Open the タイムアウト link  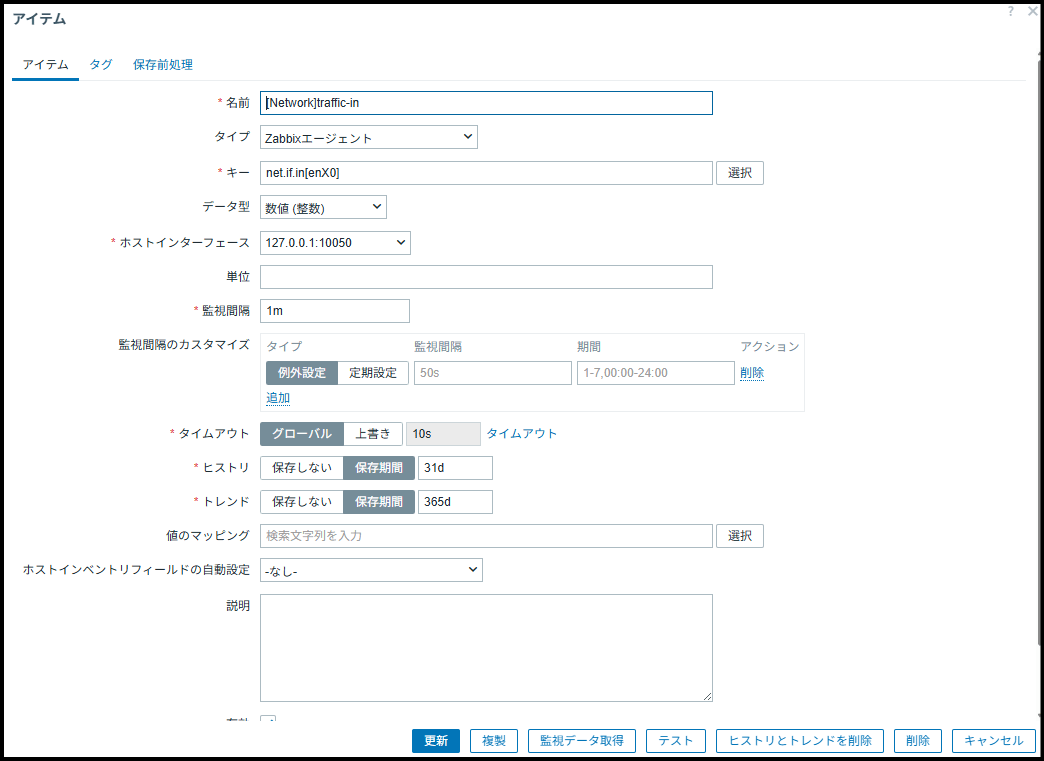(521, 434)
